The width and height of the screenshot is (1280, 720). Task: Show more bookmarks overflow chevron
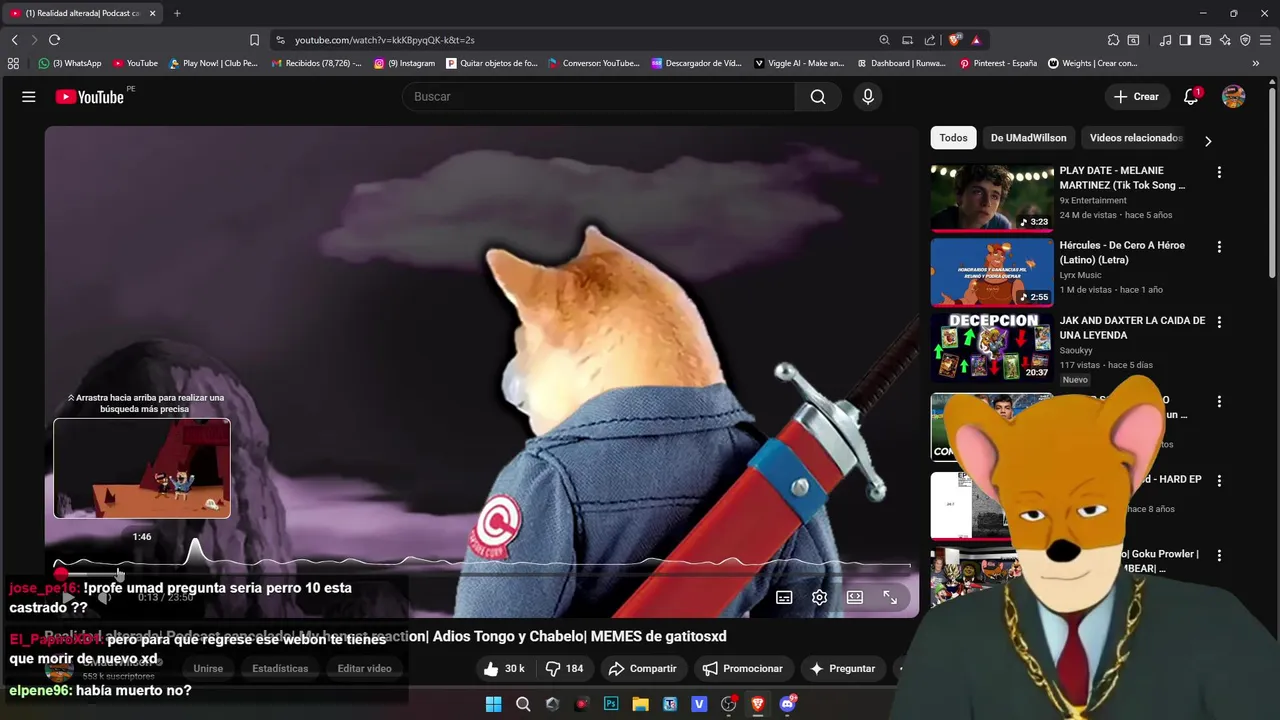point(1256,63)
